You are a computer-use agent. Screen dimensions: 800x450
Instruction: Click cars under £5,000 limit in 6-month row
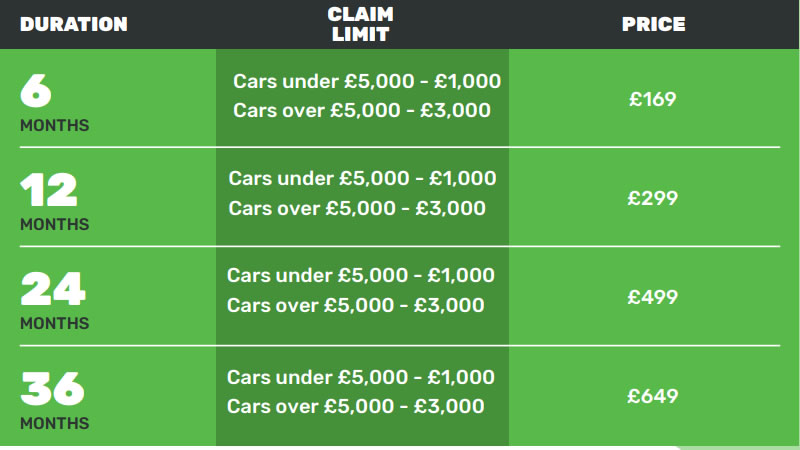pyautogui.click(x=367, y=81)
